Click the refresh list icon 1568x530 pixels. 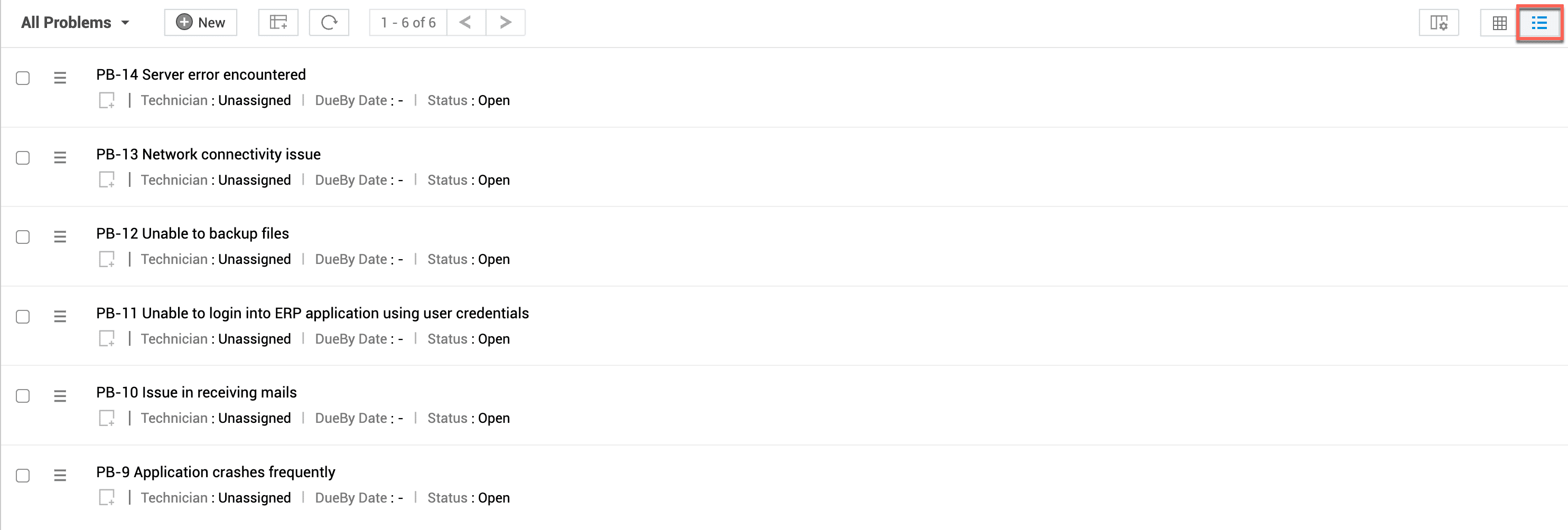(329, 23)
